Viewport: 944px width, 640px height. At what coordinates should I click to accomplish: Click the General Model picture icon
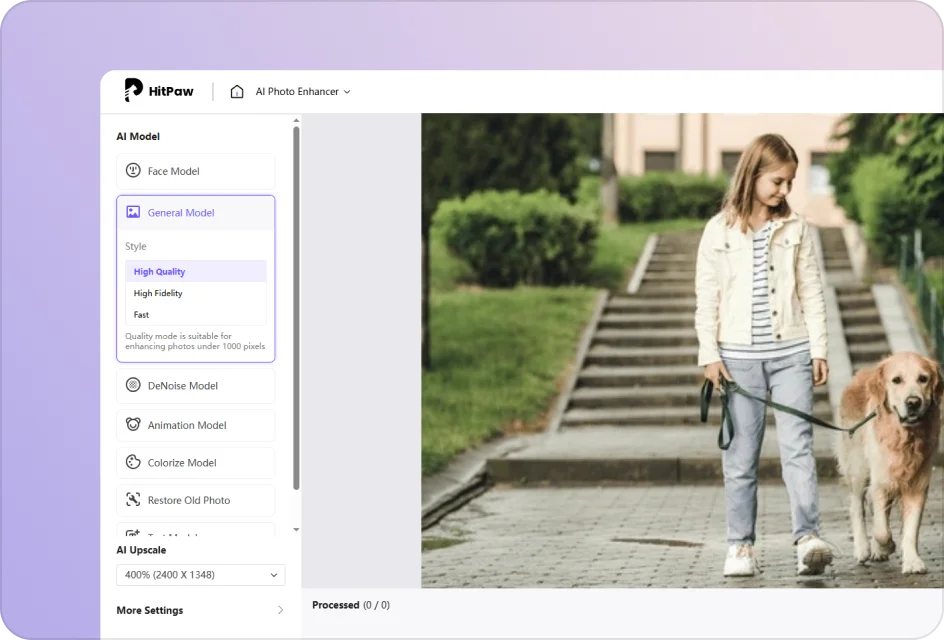(x=134, y=212)
